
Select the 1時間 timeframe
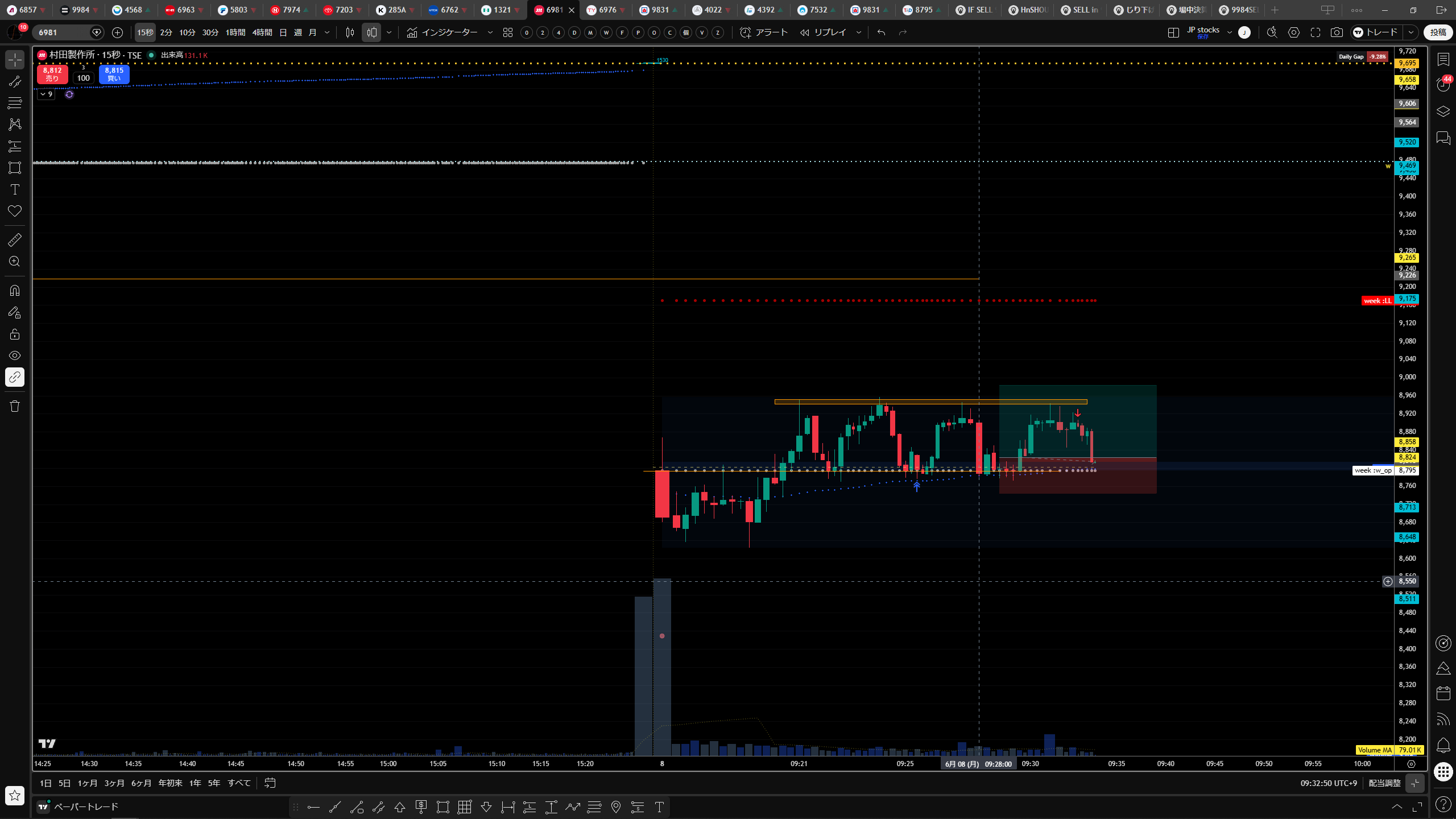tap(235, 32)
